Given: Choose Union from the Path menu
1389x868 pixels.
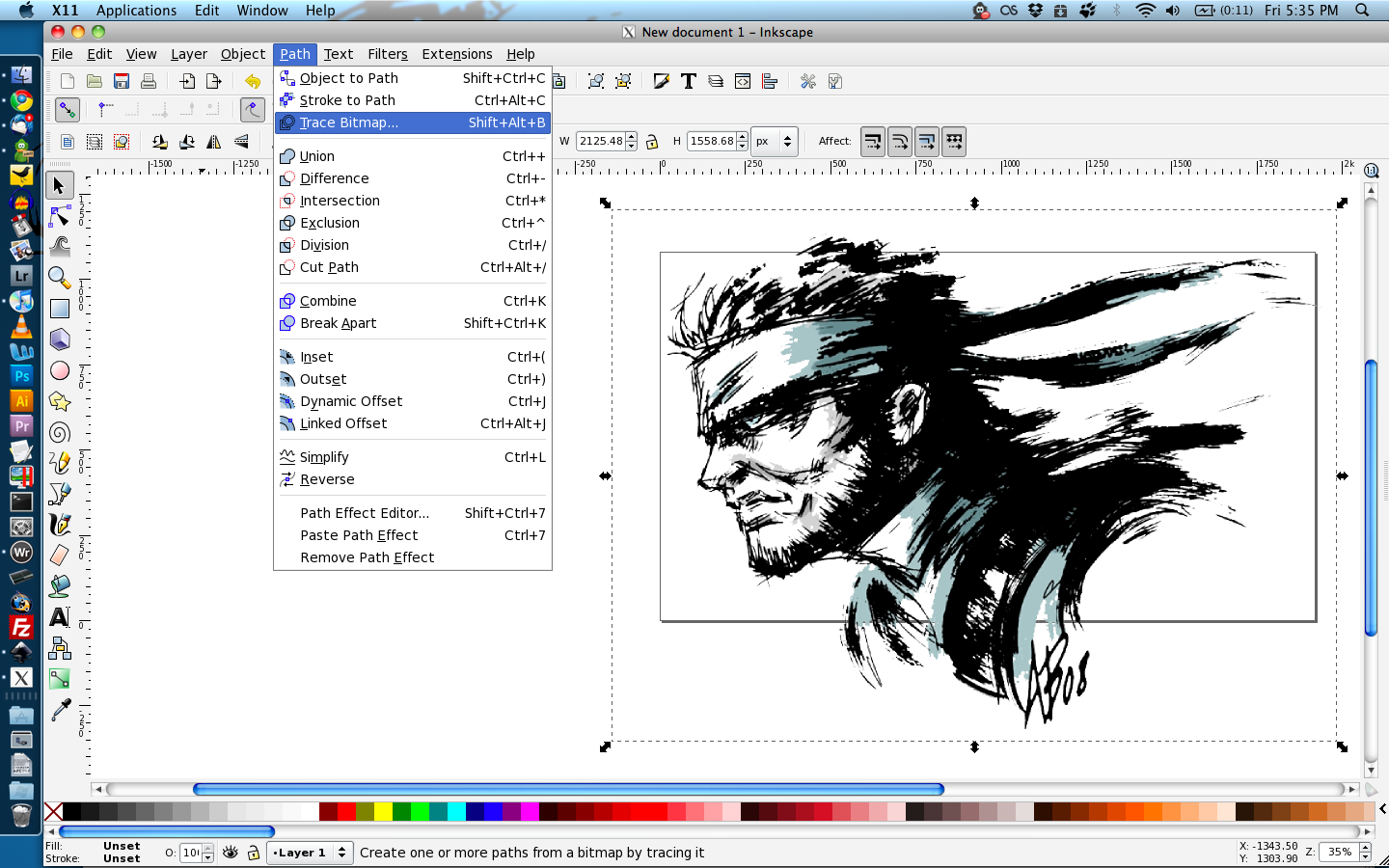Looking at the screenshot, I should [318, 155].
